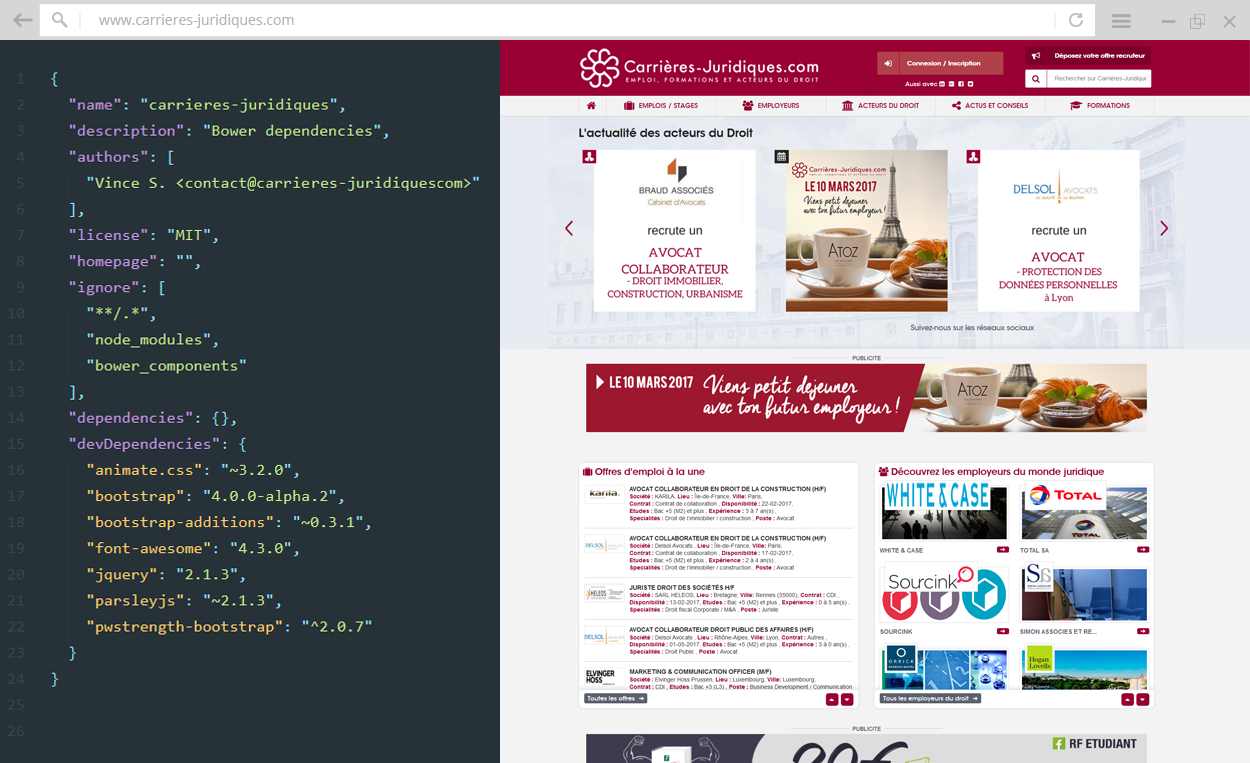Screen dimensions: 1250x763
Task: Click the people icon by Découvrez les employeurs
Action: tap(884, 472)
